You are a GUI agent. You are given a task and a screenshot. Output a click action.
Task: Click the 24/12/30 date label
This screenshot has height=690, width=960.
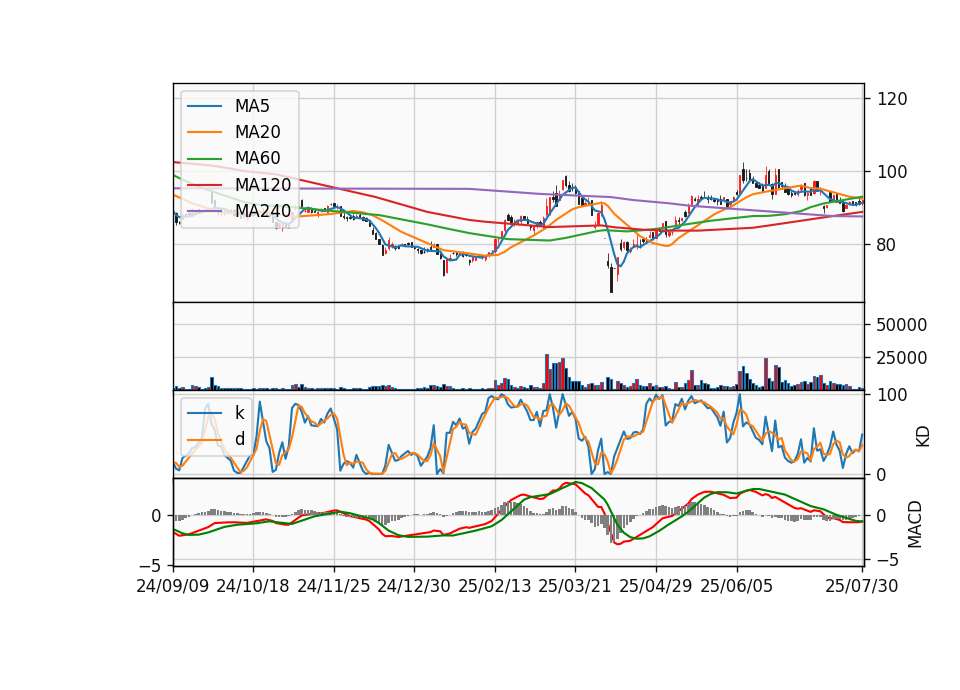(x=414, y=586)
